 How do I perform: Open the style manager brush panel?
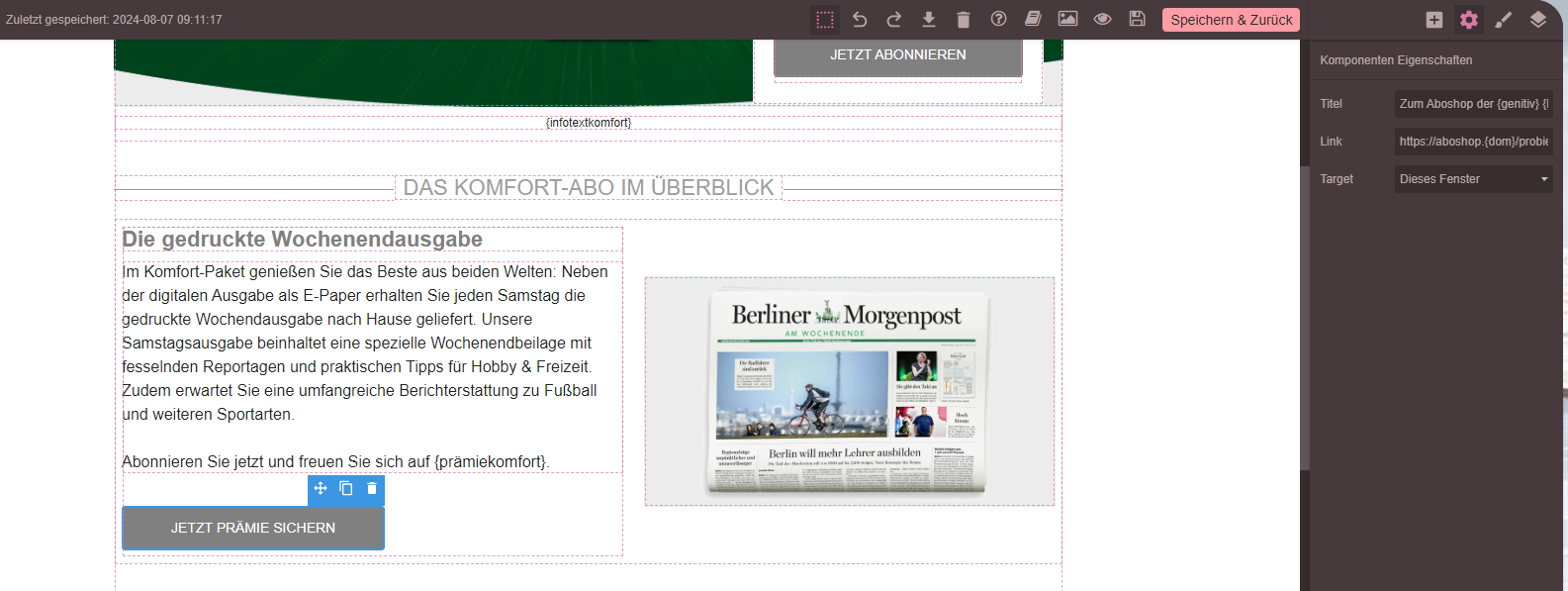pyautogui.click(x=1504, y=20)
